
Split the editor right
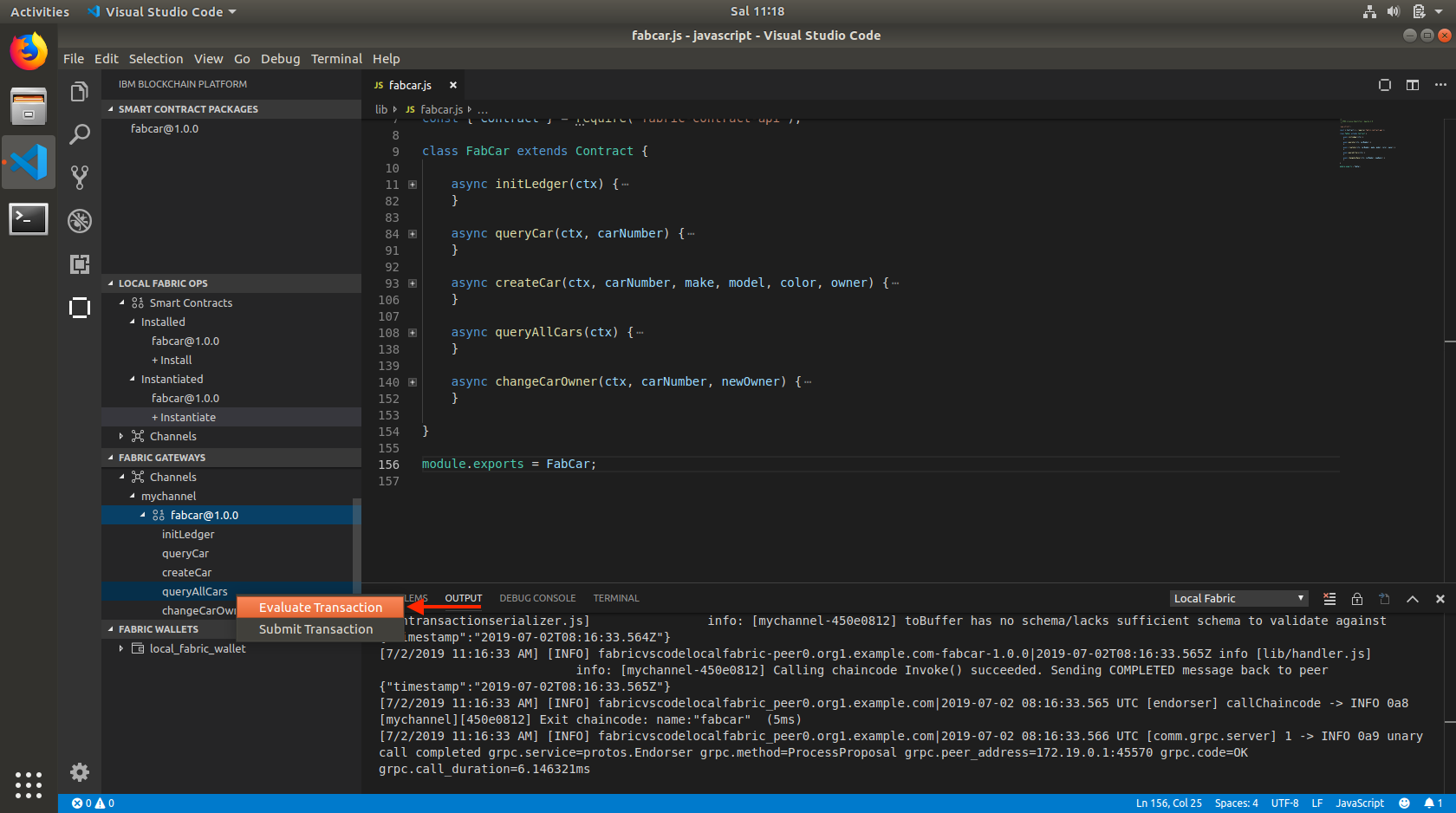click(1413, 85)
